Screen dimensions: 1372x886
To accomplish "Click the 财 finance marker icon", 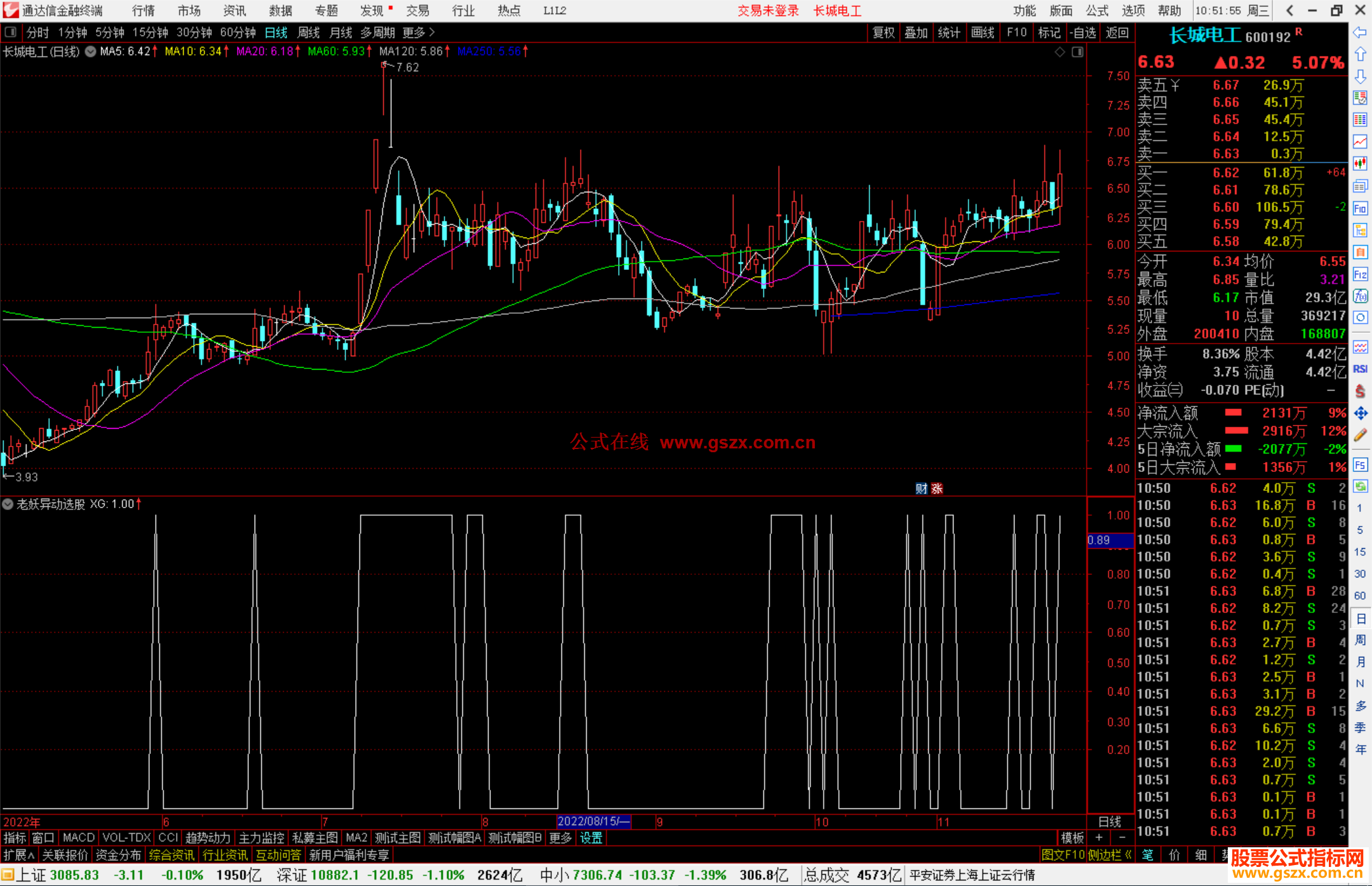I will coord(921,488).
